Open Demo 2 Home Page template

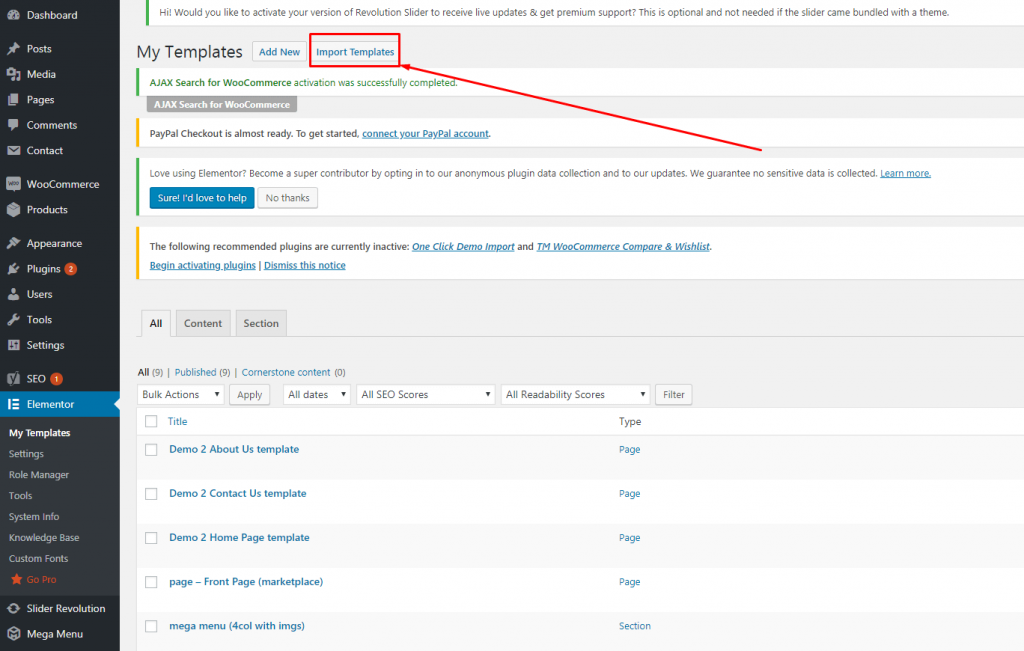pos(239,537)
